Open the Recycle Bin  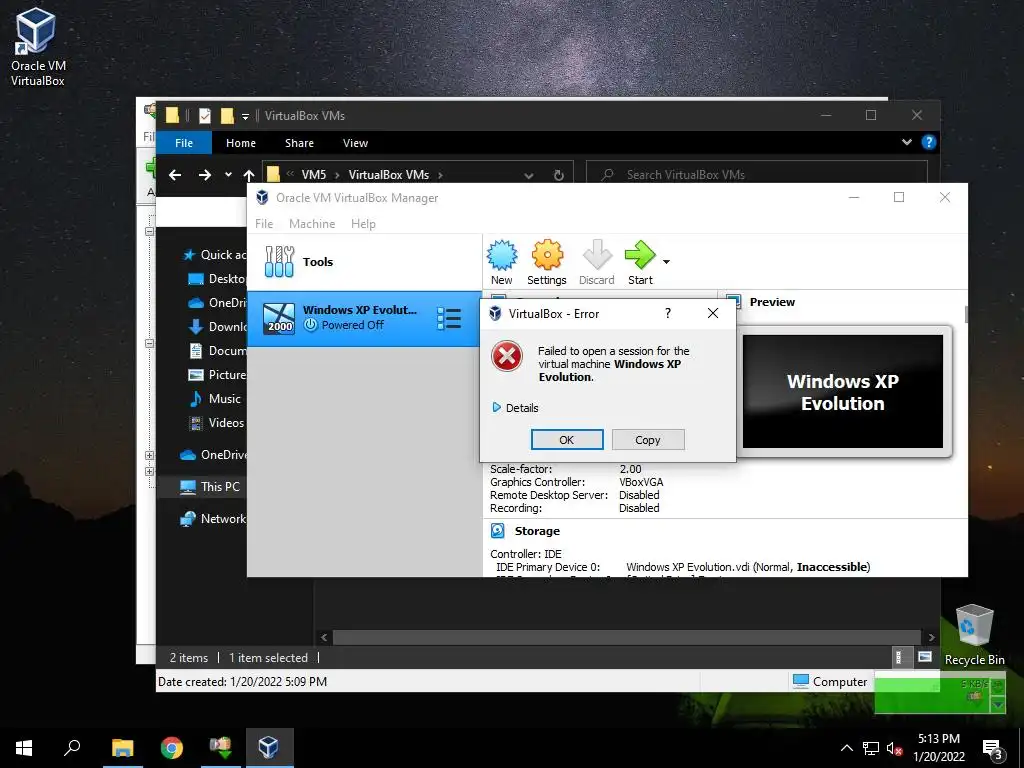(x=974, y=634)
